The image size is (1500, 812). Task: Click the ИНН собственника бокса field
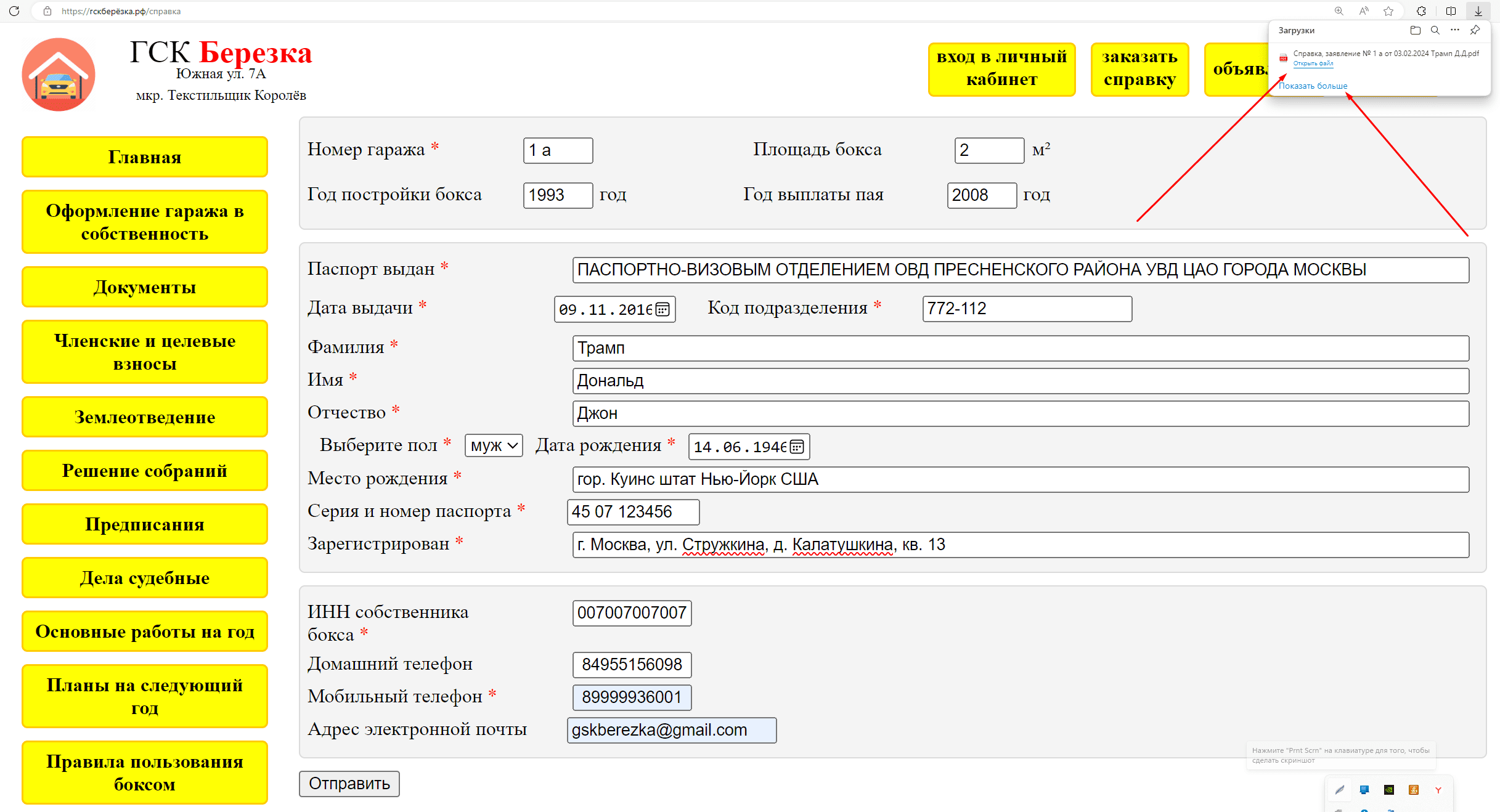tap(632, 613)
